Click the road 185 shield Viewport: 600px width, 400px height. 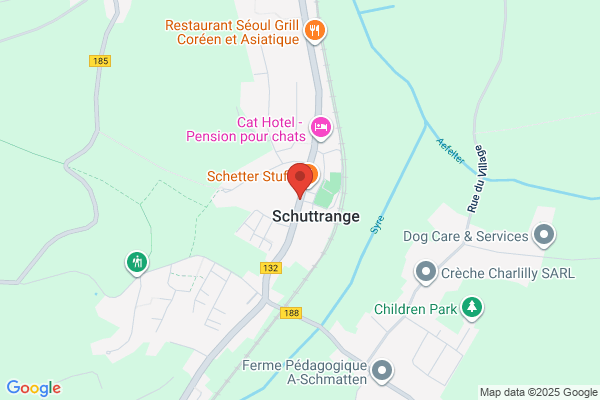(x=100, y=61)
